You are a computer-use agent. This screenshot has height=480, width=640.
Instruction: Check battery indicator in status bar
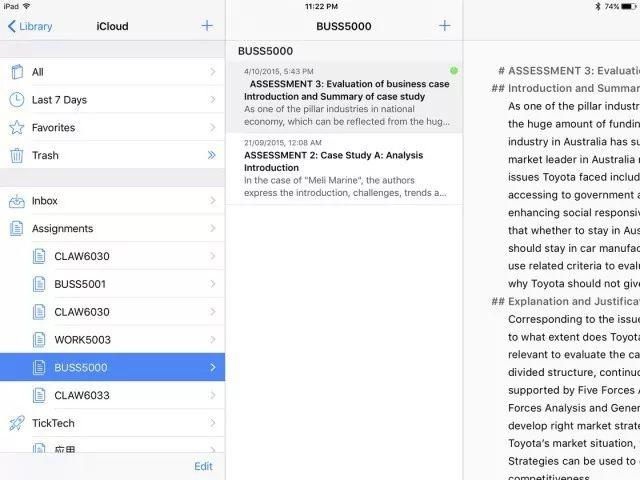pyautogui.click(x=629, y=7)
